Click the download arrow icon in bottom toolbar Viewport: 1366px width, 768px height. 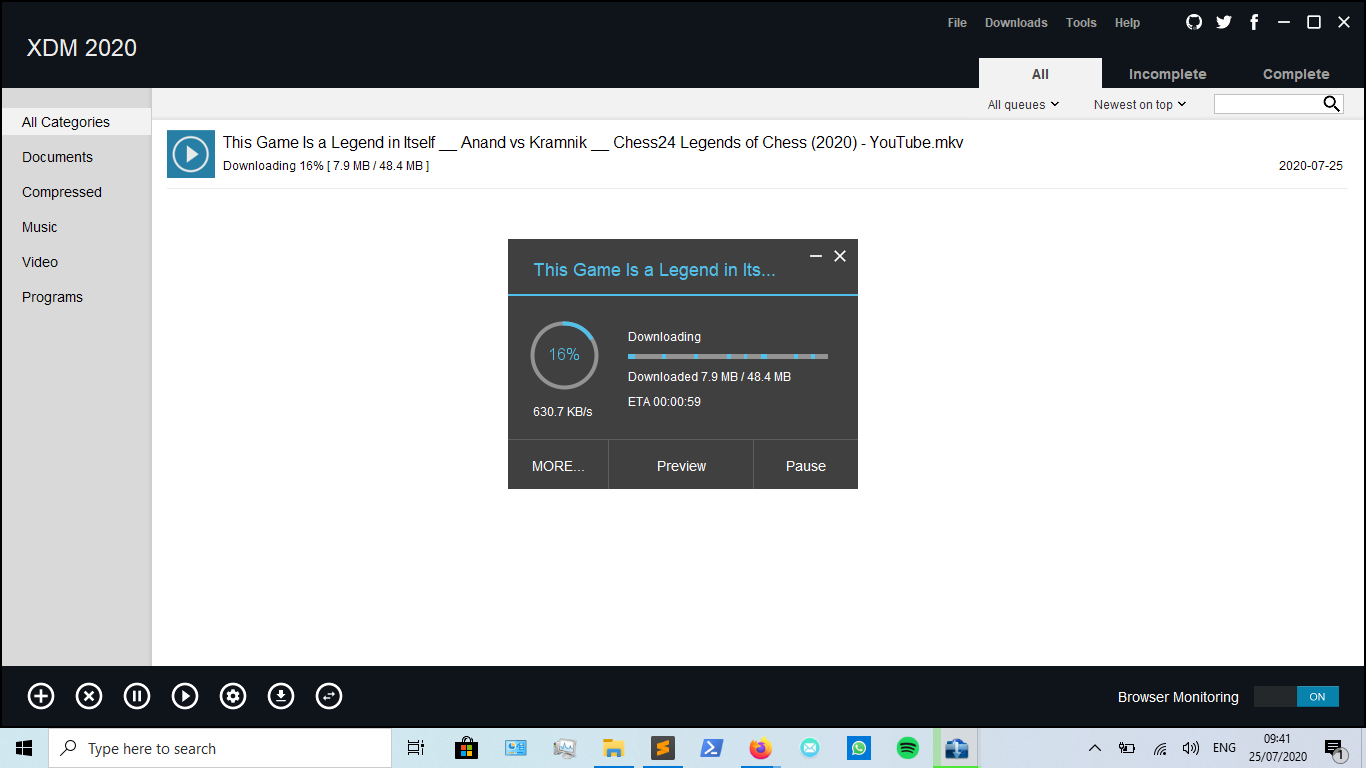click(280, 696)
